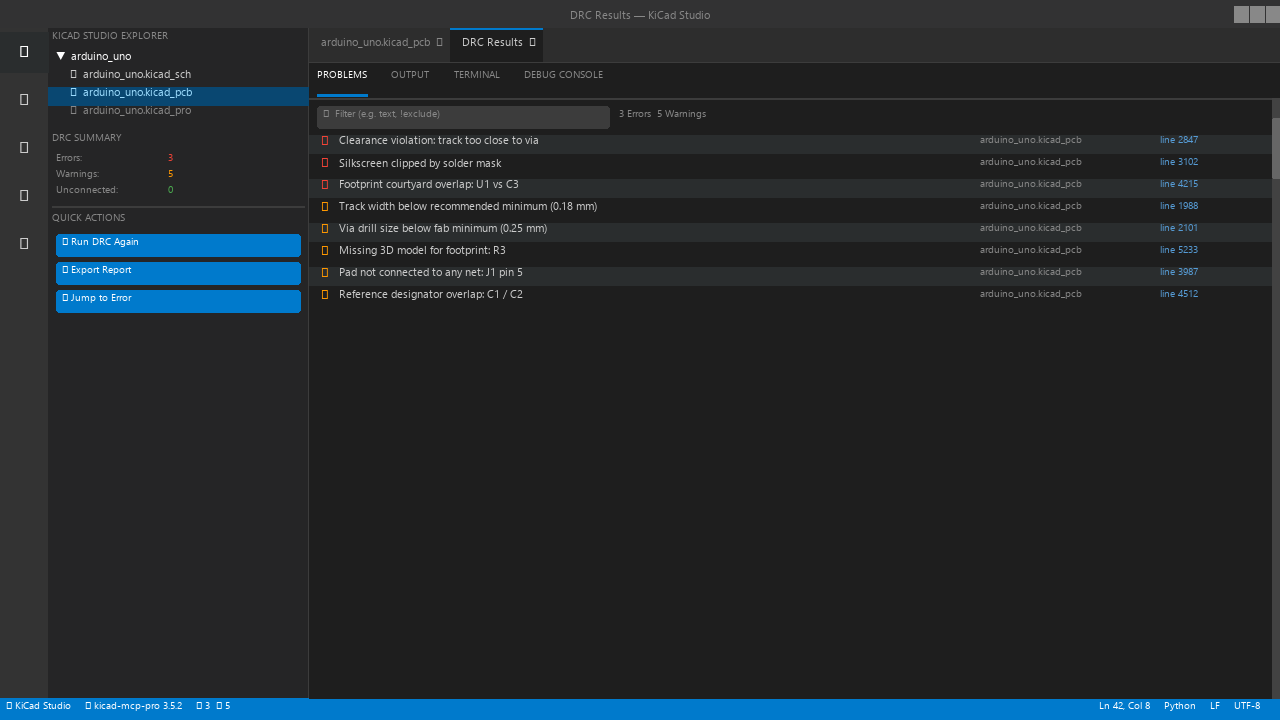Click Warnings count in DRC Summary
Screen dimensions: 1280x720
point(170,174)
